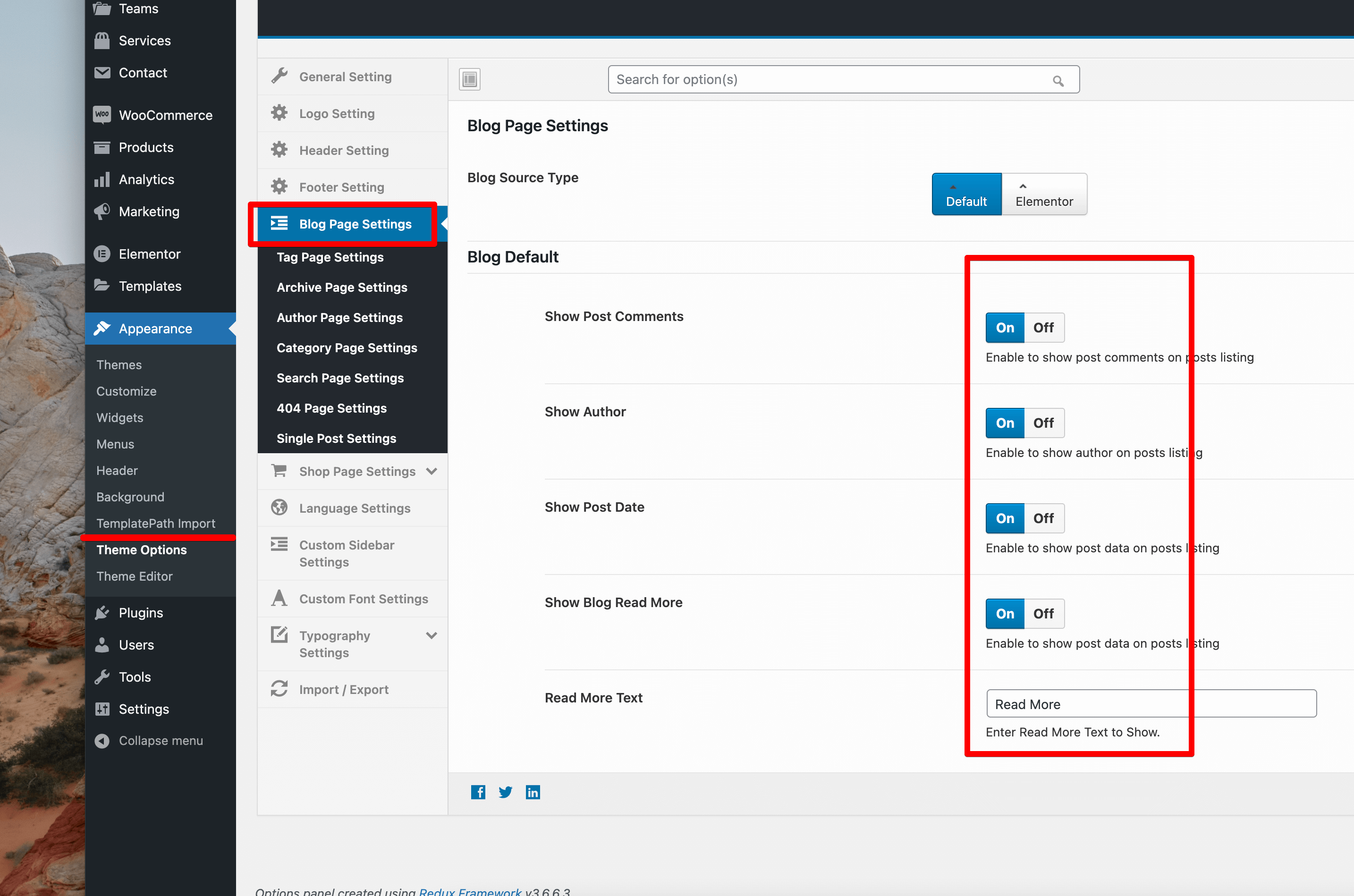Screen dimensions: 1354x896
Task: Turn Off Show Author toggle
Action: [1043, 423]
